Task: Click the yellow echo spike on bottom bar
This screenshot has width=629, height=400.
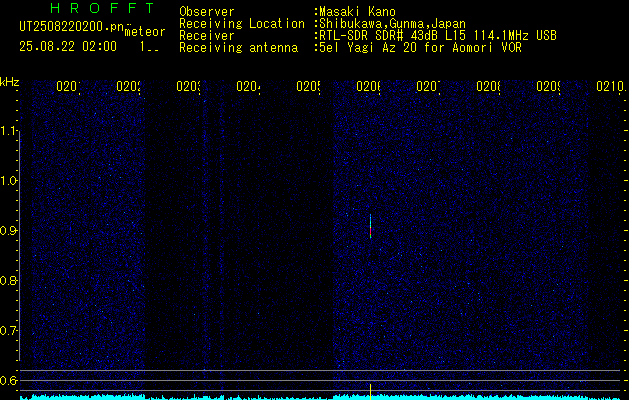Action: pos(370,392)
